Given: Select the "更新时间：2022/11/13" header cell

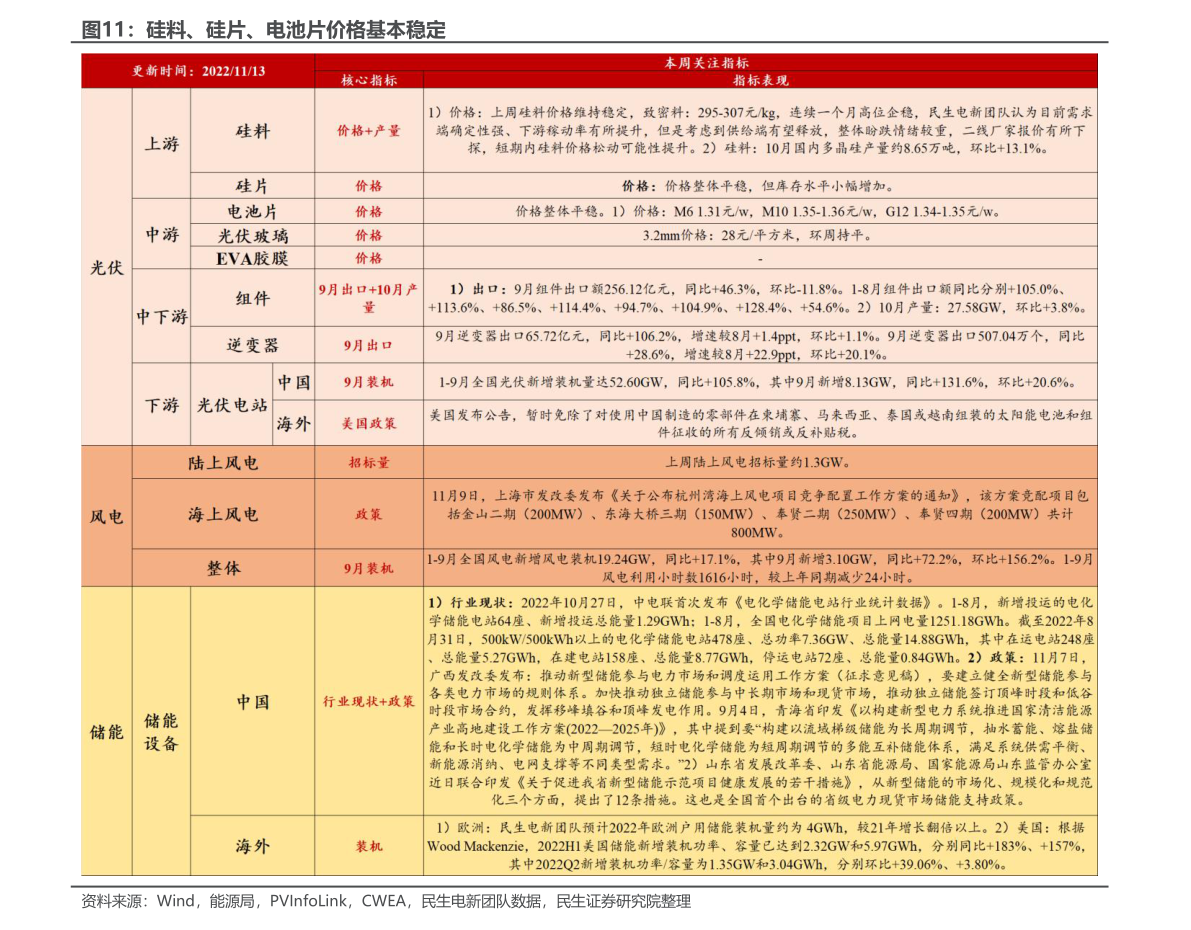Looking at the screenshot, I should point(198,71).
